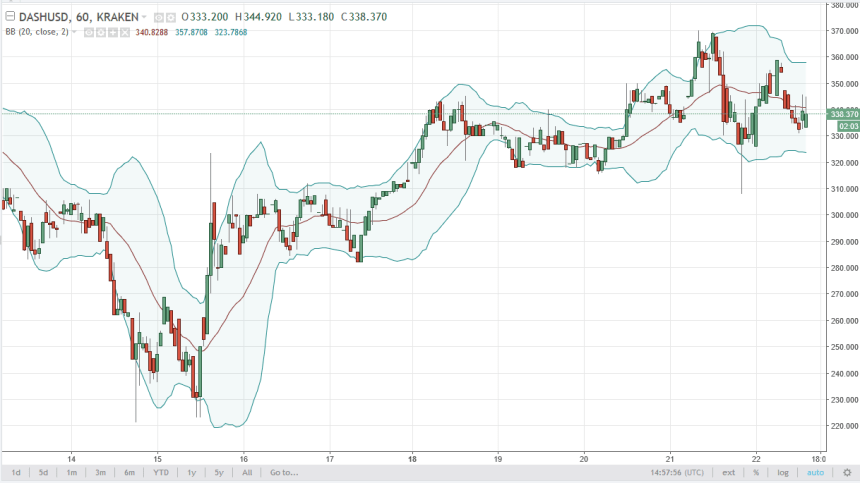
Task: Collapse the DASHUSD legend box
Action: [9, 17]
